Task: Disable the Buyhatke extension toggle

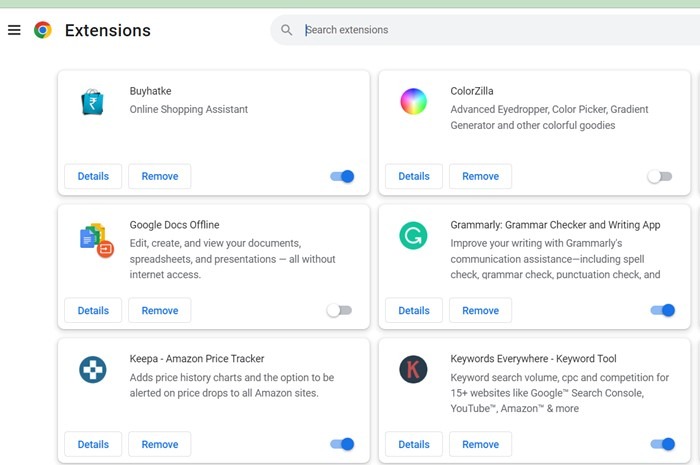Action: click(x=342, y=176)
